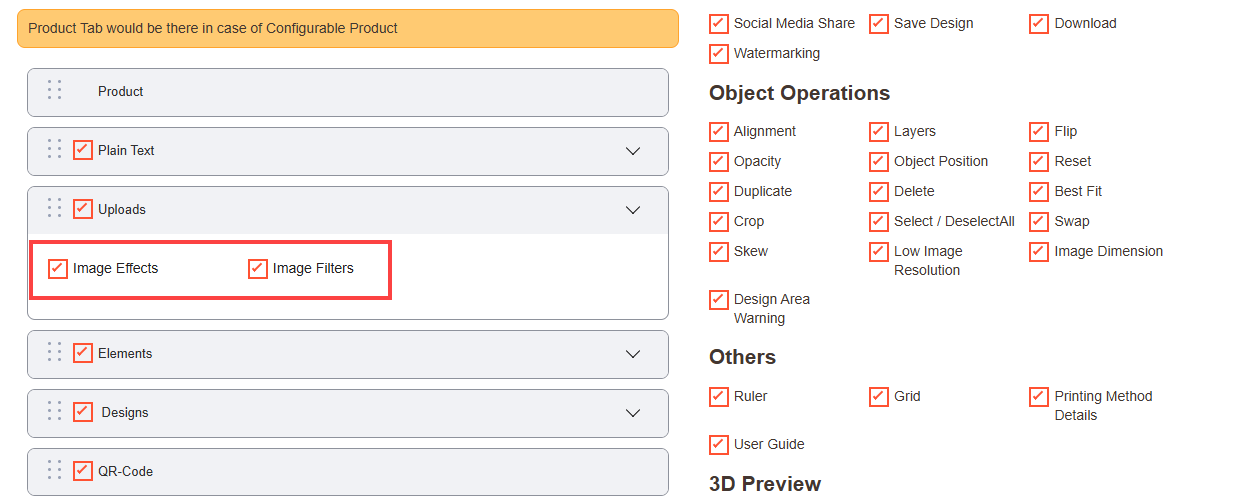Uncheck the QR-Code tab checkbox
This screenshot has height=502, width=1239.
click(83, 470)
